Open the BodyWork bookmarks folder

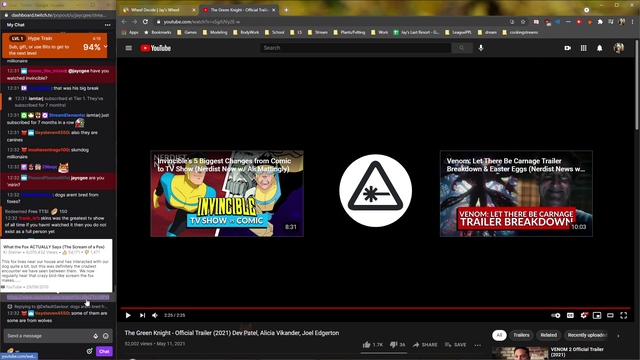point(246,32)
